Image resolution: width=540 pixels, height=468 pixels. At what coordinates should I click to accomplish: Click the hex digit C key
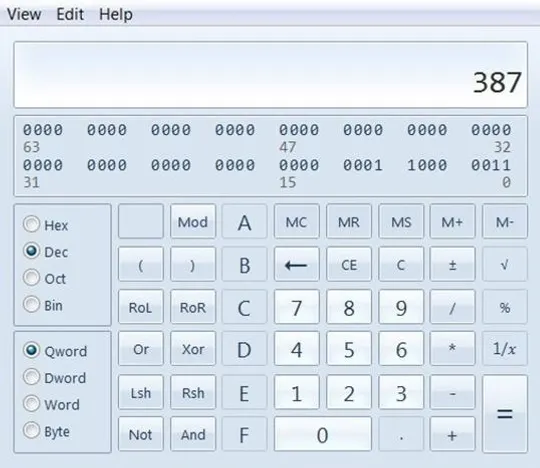[x=245, y=307]
